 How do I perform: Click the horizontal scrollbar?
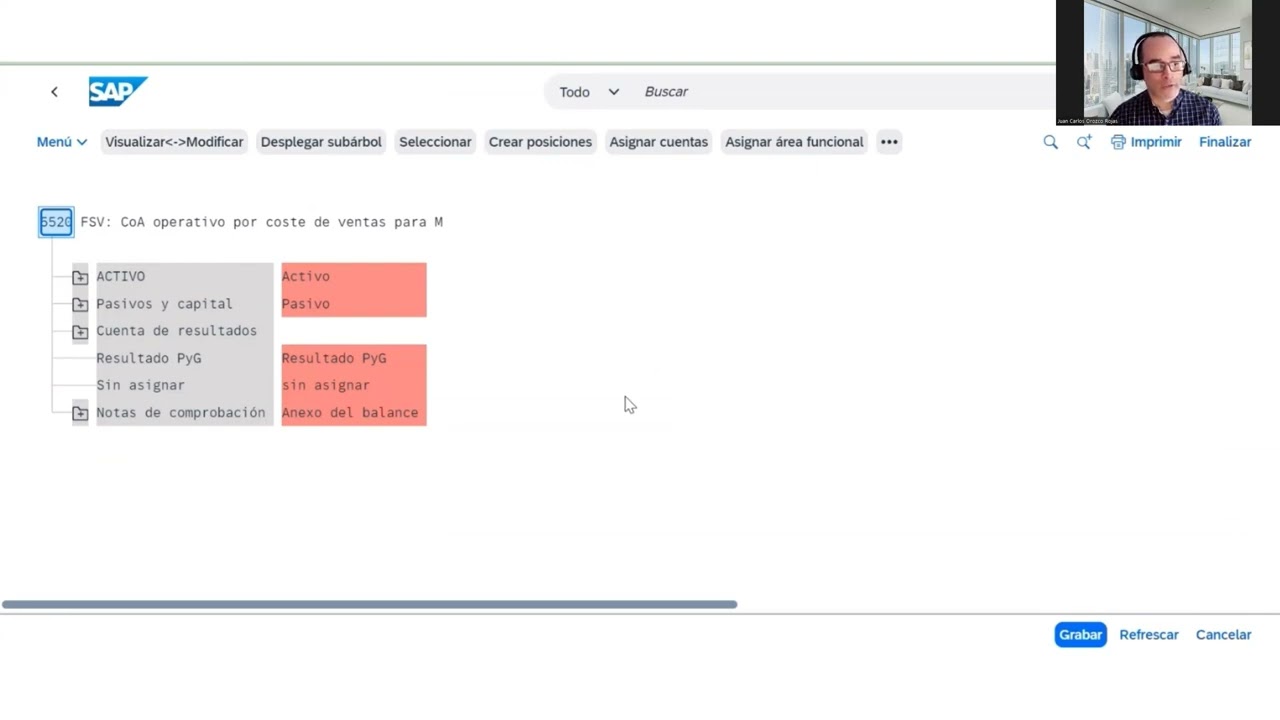369,604
